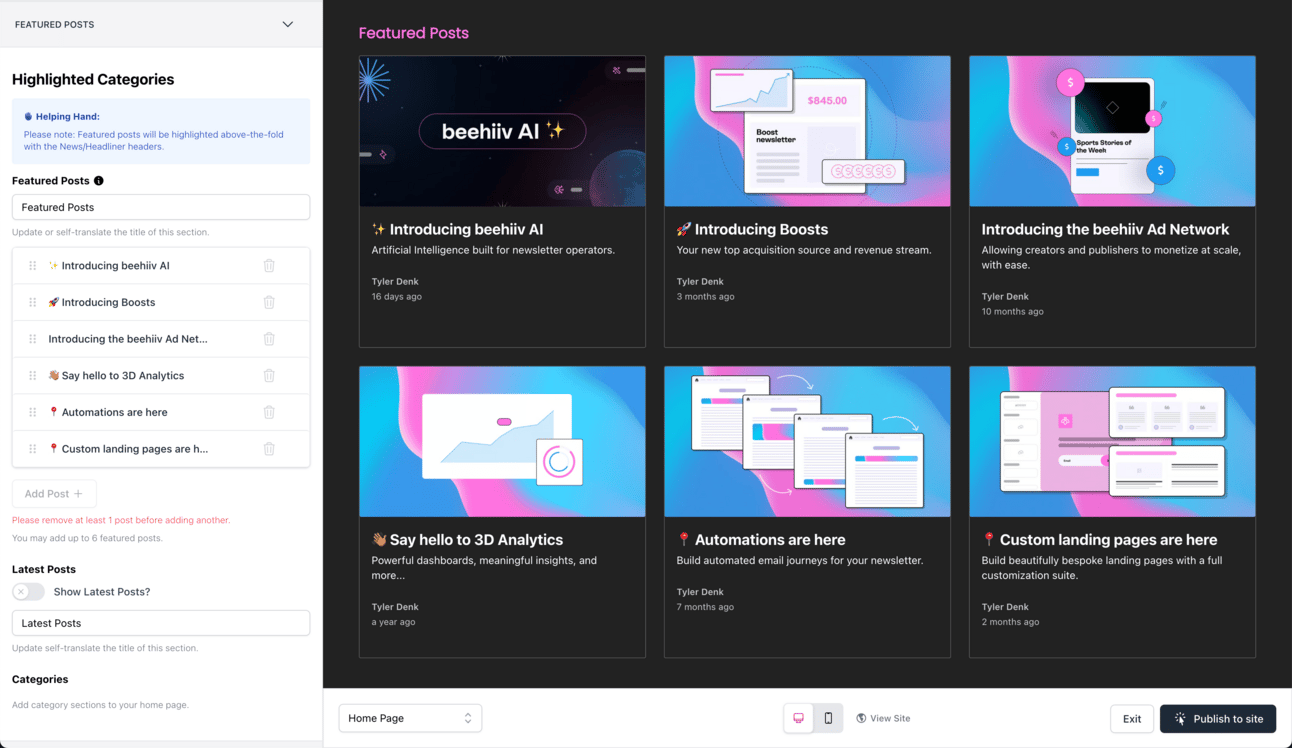Click the globe icon beside View Site
The image size is (1292, 748).
(x=861, y=718)
